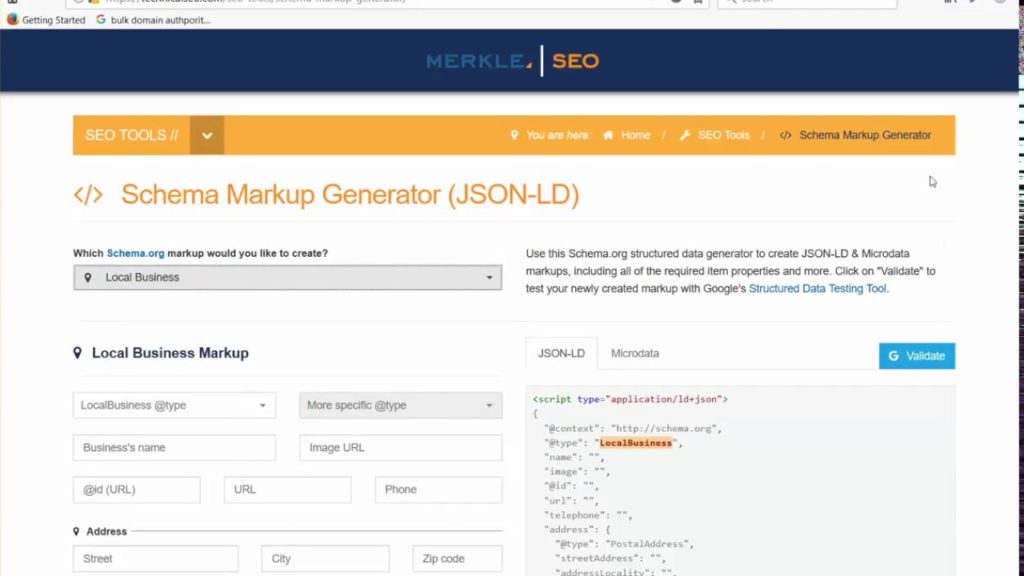Click the Address section label

coord(106,532)
